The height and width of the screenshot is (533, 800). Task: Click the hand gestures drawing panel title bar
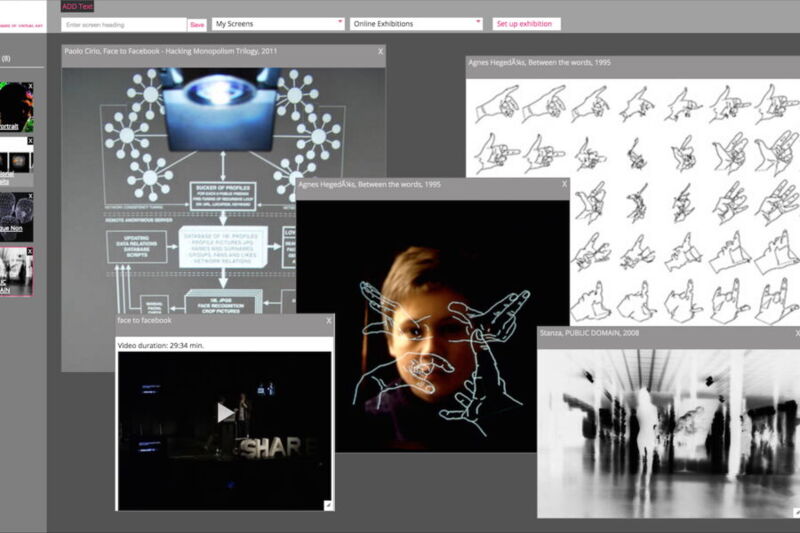point(620,62)
